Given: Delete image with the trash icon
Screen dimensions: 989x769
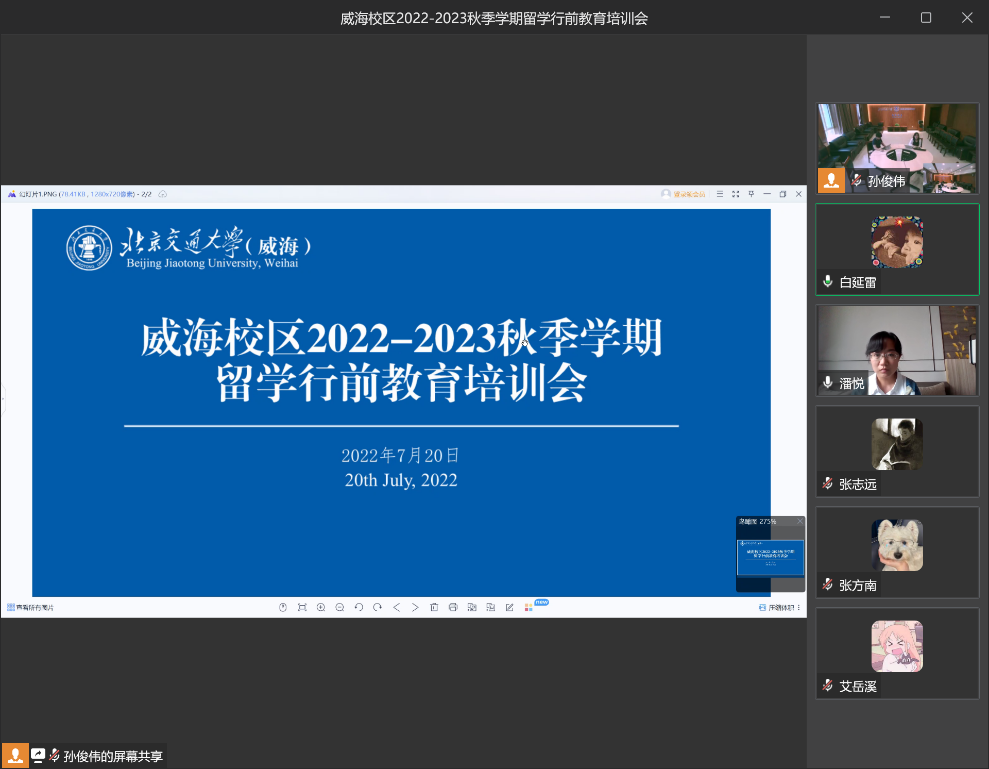Looking at the screenshot, I should [434, 607].
